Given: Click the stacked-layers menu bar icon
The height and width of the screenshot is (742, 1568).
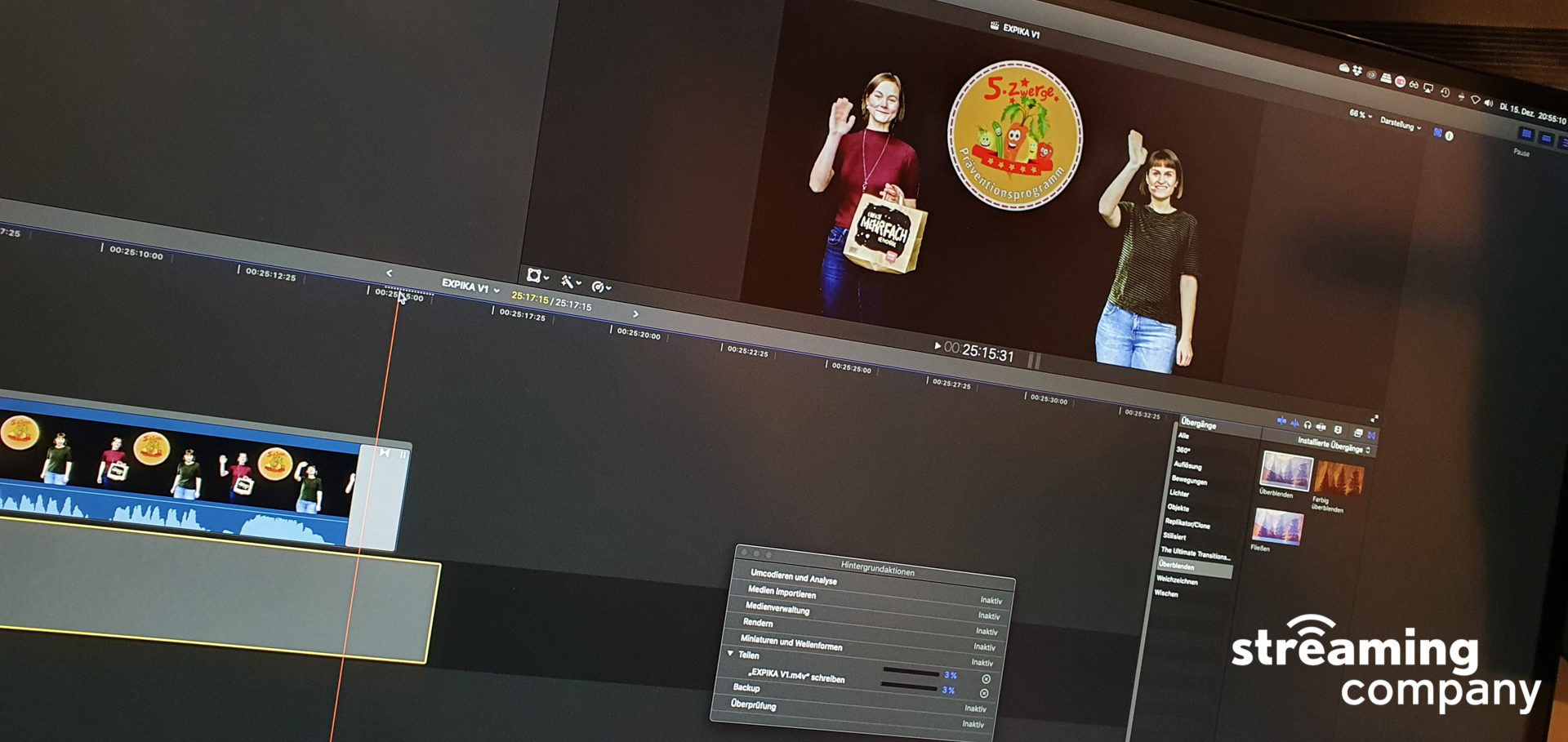Looking at the screenshot, I should click(1386, 78).
